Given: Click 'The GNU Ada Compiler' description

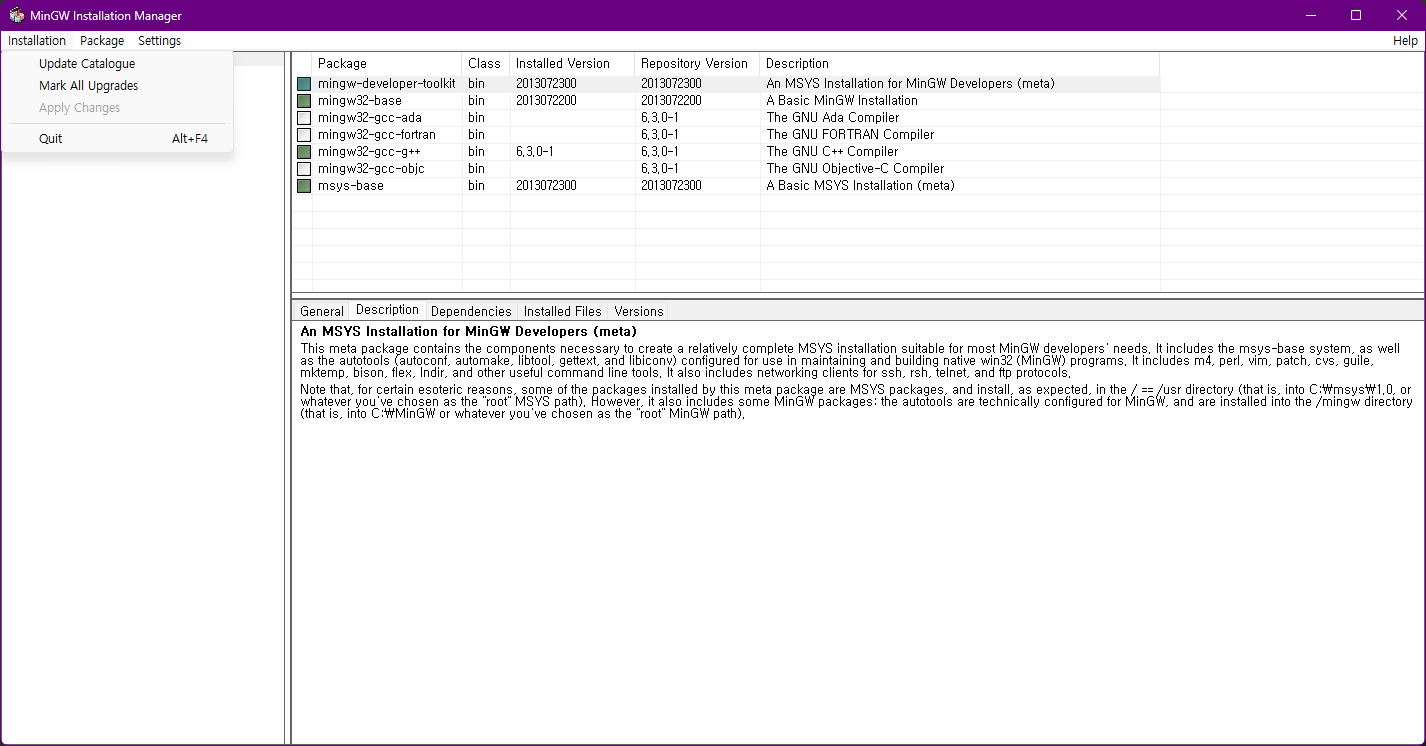Looking at the screenshot, I should click(x=833, y=118).
